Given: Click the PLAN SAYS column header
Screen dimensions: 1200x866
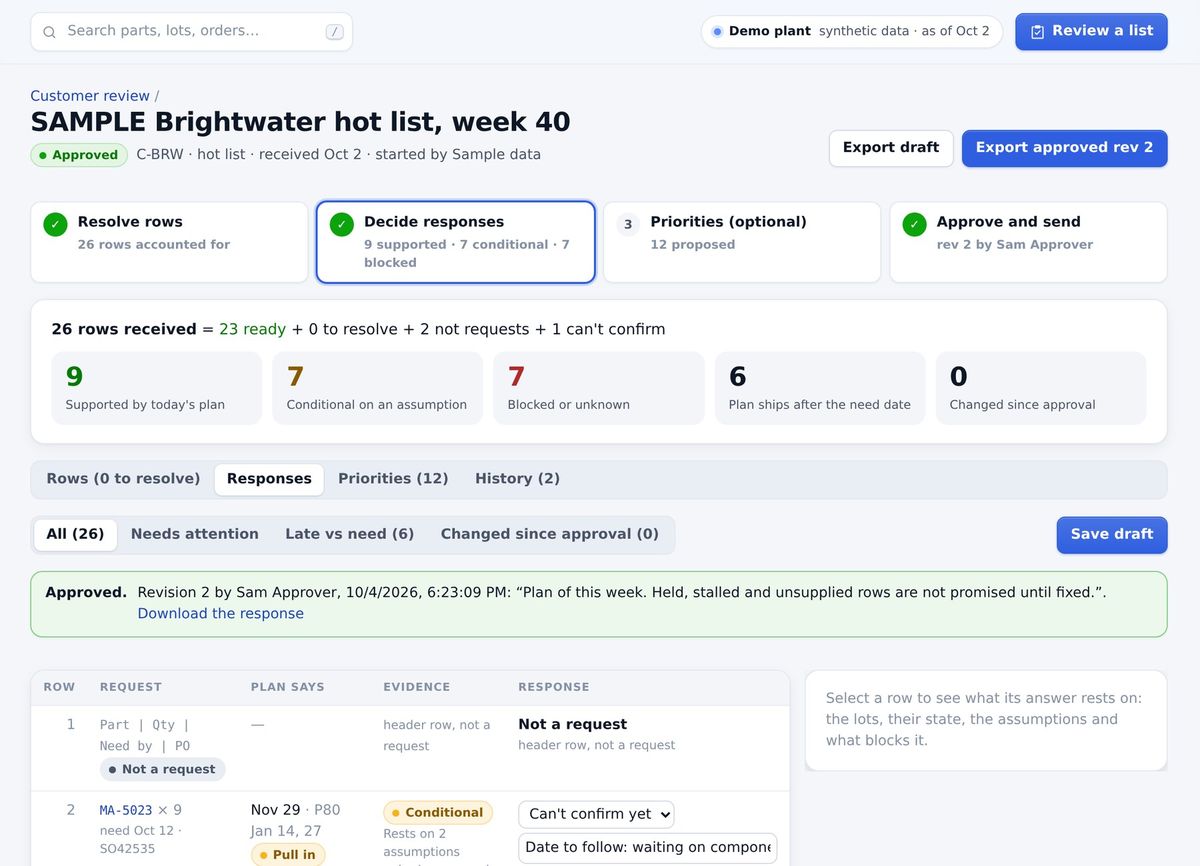Looking at the screenshot, I should coord(288,687).
